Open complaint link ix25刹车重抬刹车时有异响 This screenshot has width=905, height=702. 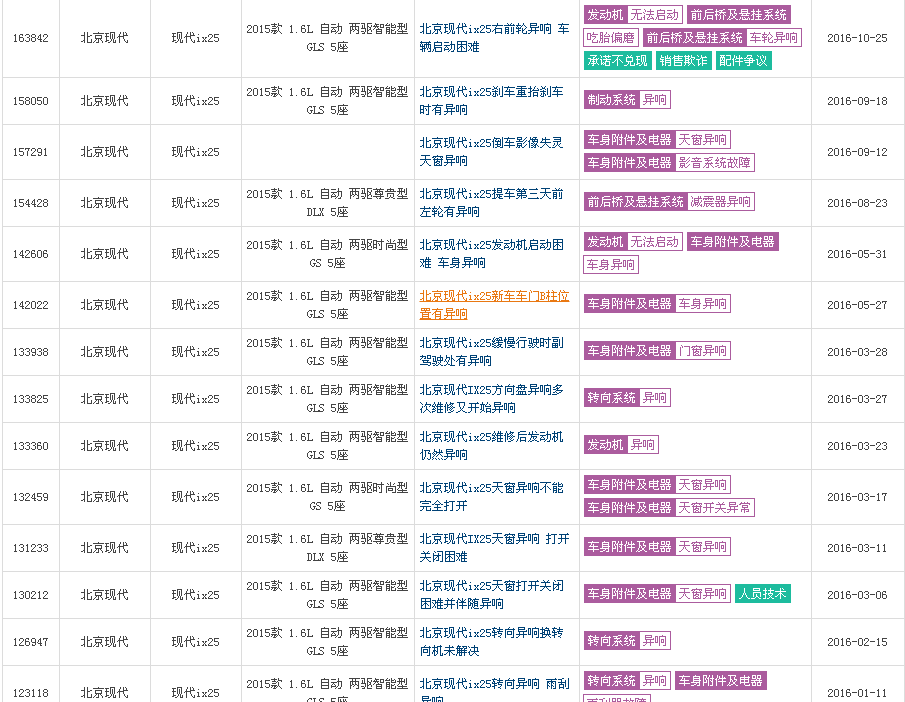pyautogui.click(x=491, y=101)
